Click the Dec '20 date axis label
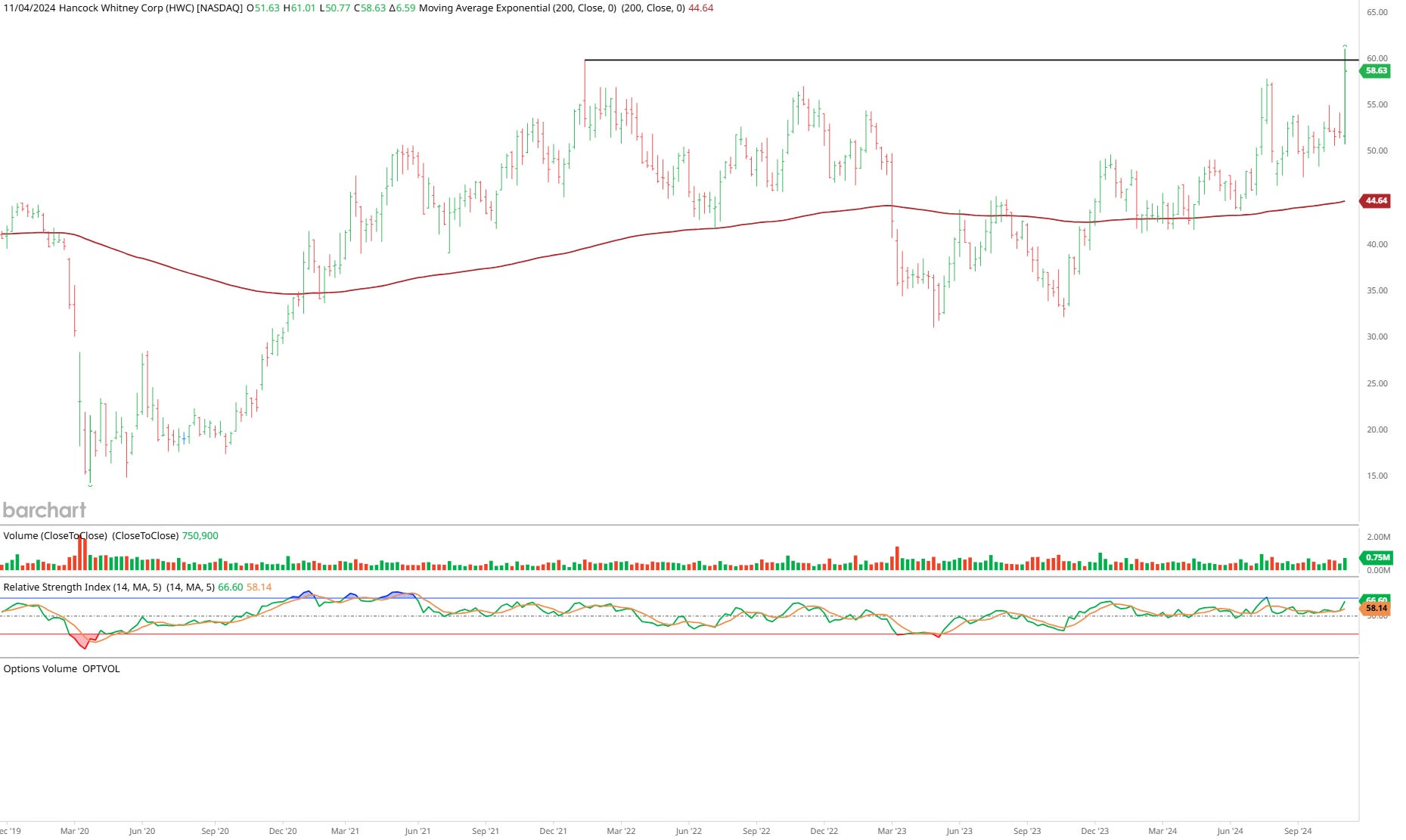Viewport: 1406px width, 840px height. (283, 831)
